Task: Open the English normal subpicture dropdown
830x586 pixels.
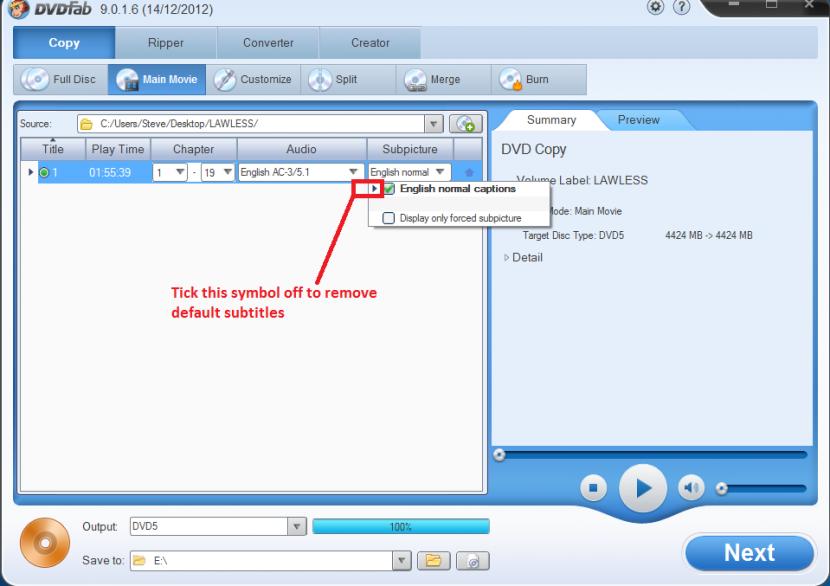Action: coord(440,172)
